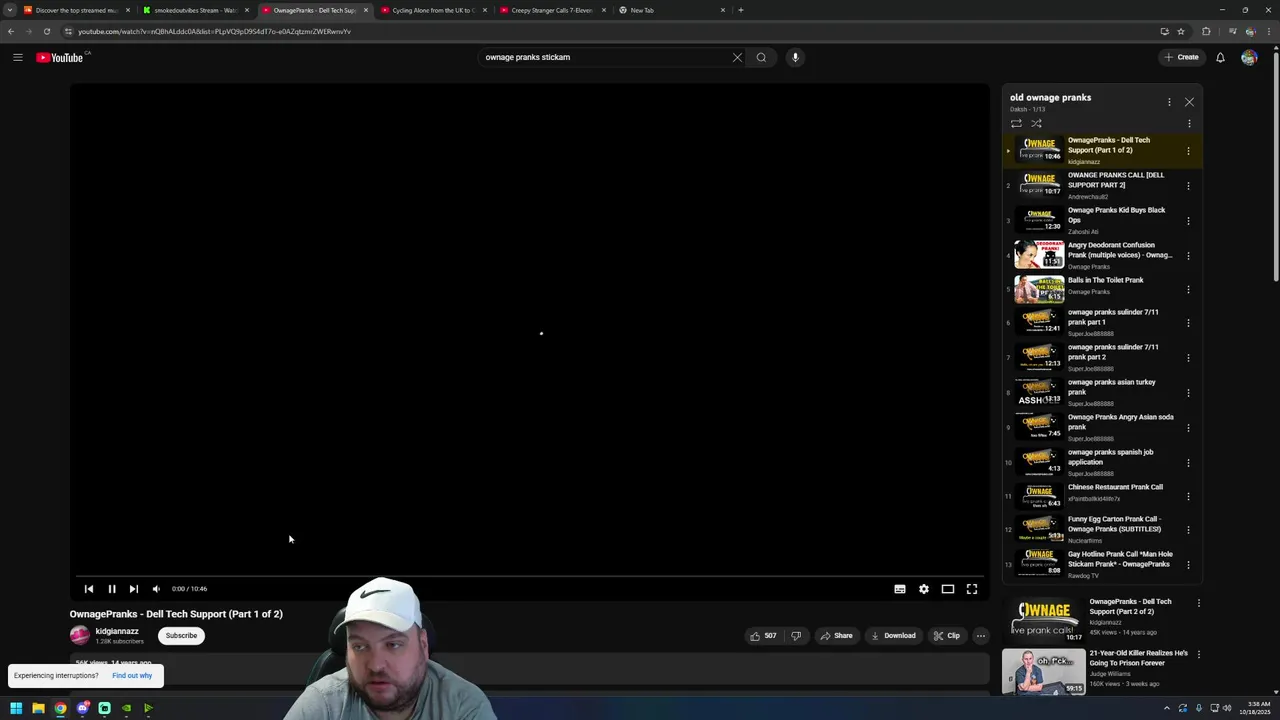Switch to Discover the top streamed music tab
The height and width of the screenshot is (720, 1280).
(76, 10)
